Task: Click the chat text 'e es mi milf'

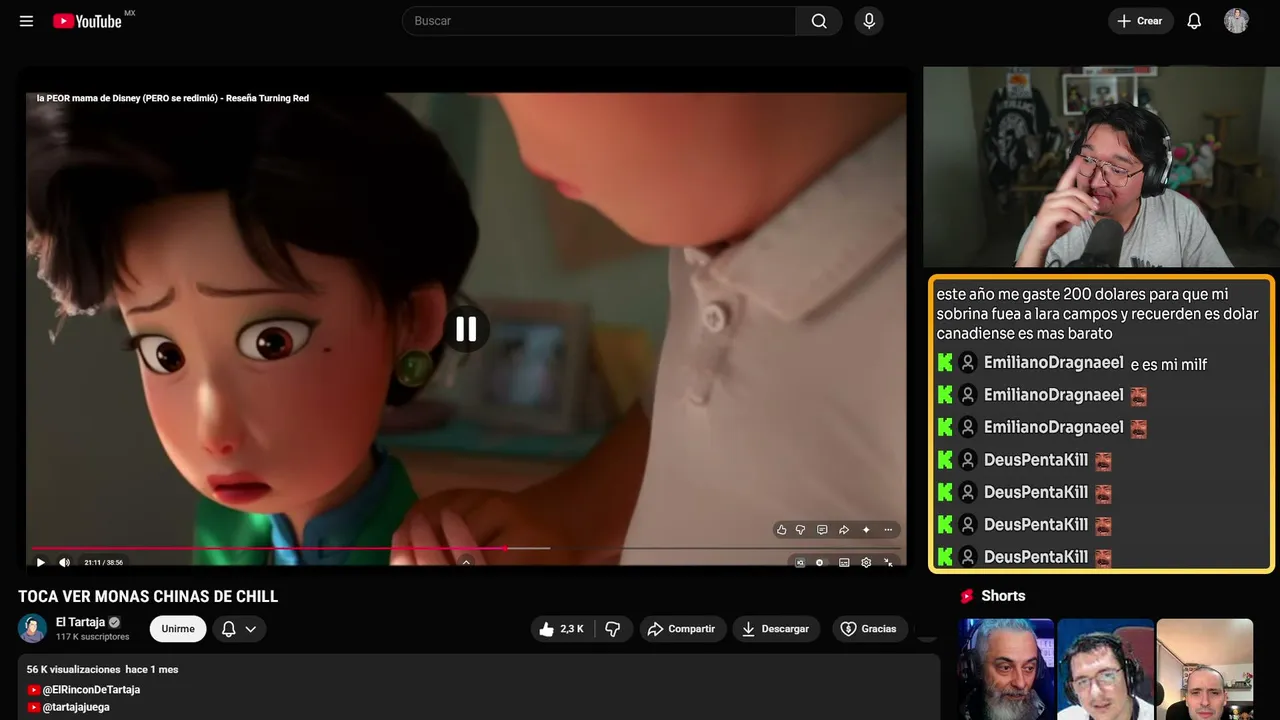Action: click(x=1169, y=364)
